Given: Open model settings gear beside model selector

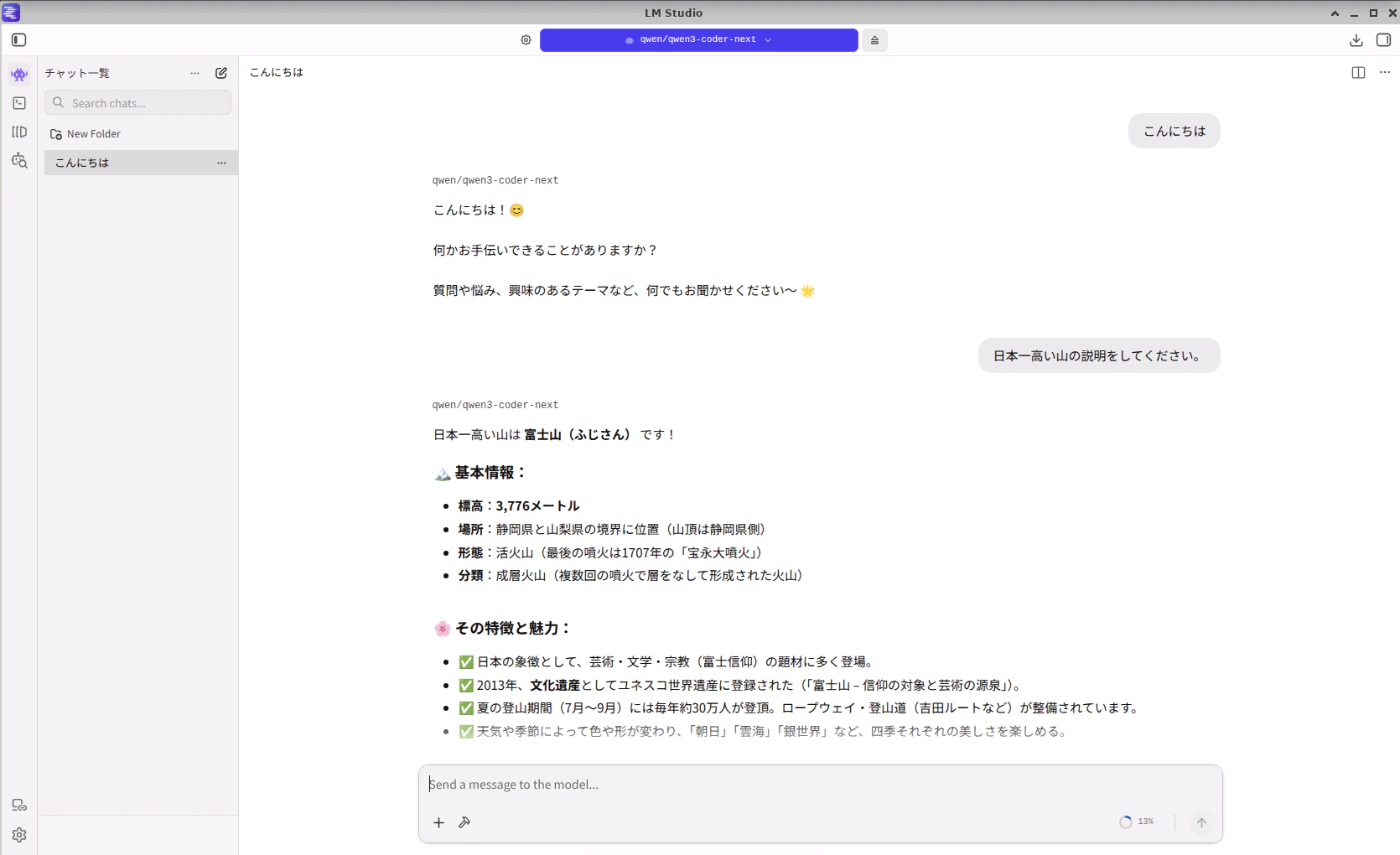Looking at the screenshot, I should point(526,40).
